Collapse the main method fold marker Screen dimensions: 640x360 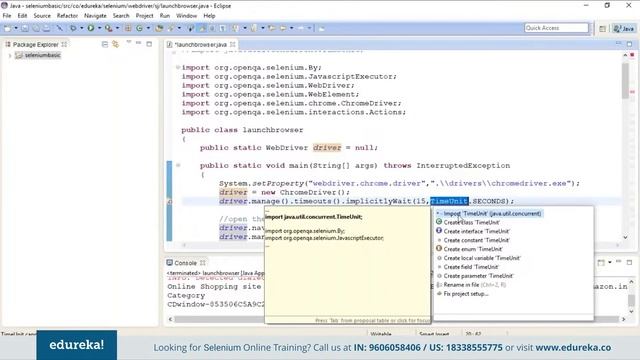coord(178,165)
